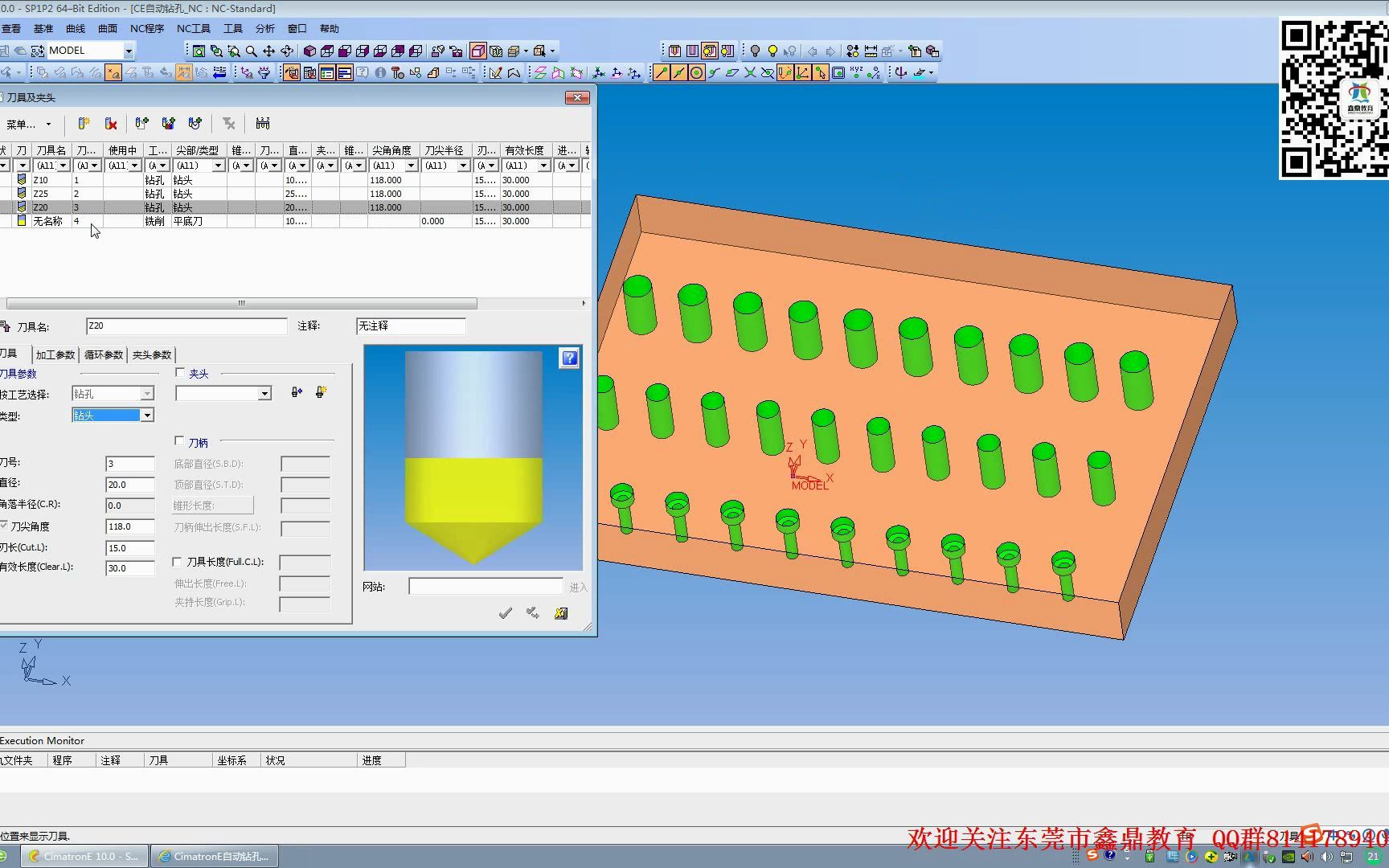1389x868 pixels.
Task: Click the delete tool icon with red X
Action: click(x=111, y=124)
